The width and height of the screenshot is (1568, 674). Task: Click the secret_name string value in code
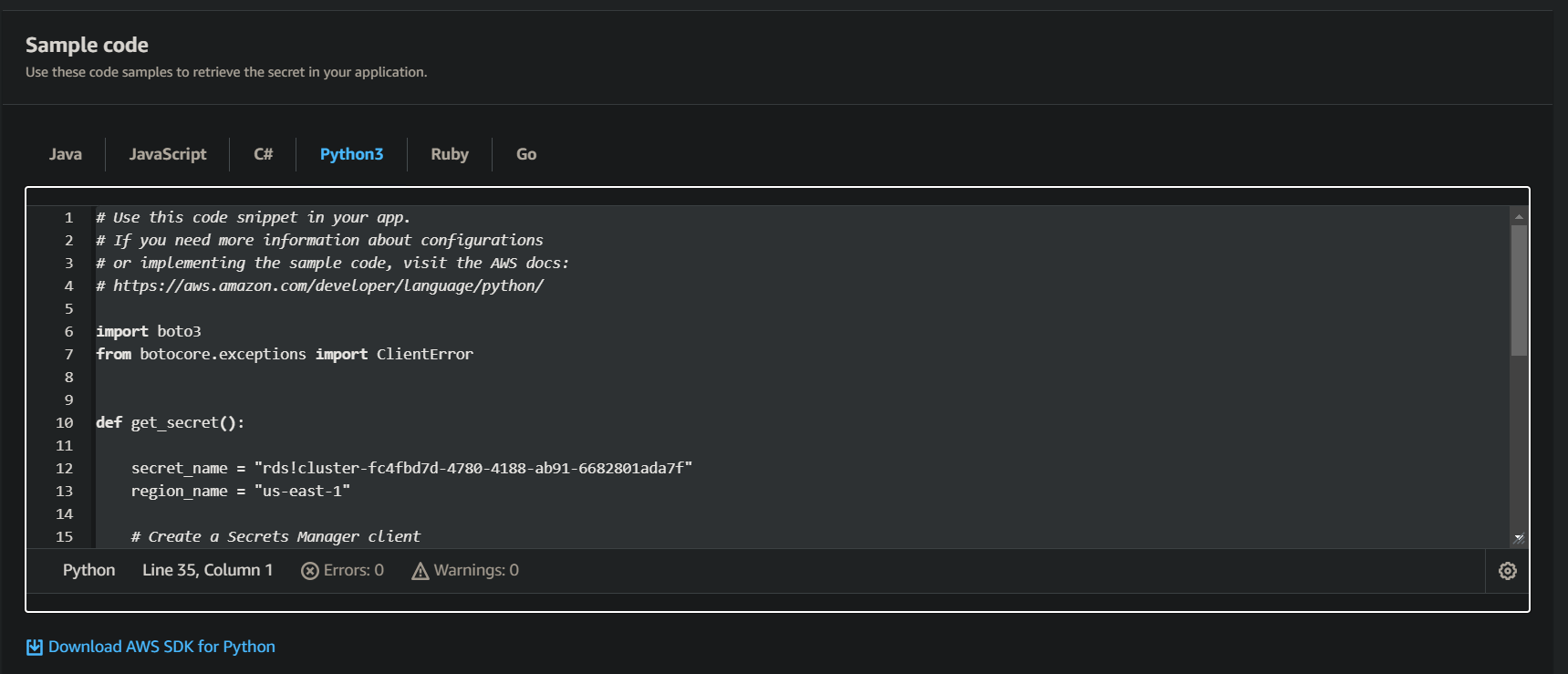click(473, 468)
